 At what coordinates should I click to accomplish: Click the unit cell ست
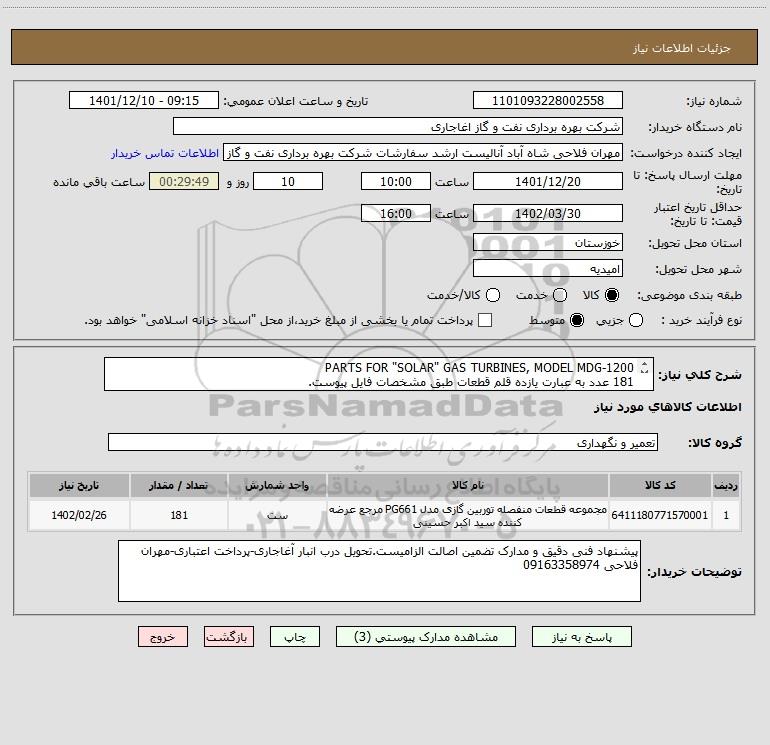click(277, 515)
